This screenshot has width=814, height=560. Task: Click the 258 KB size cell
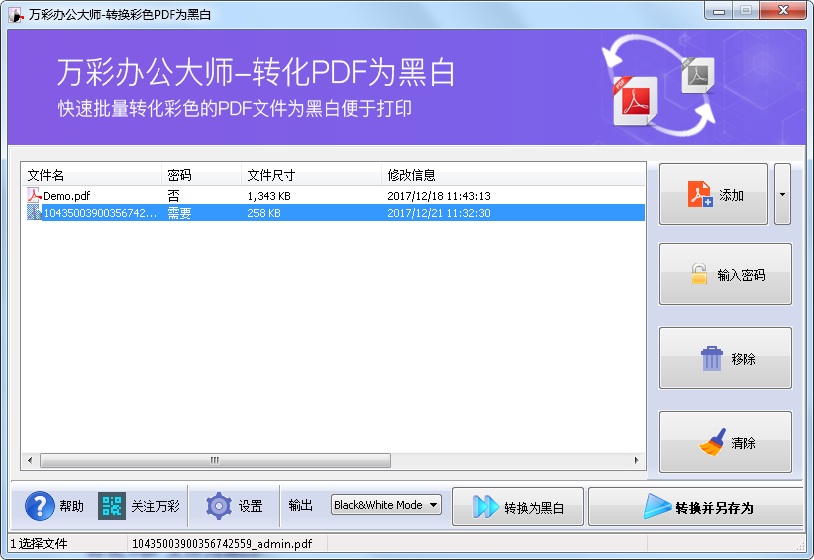click(264, 213)
